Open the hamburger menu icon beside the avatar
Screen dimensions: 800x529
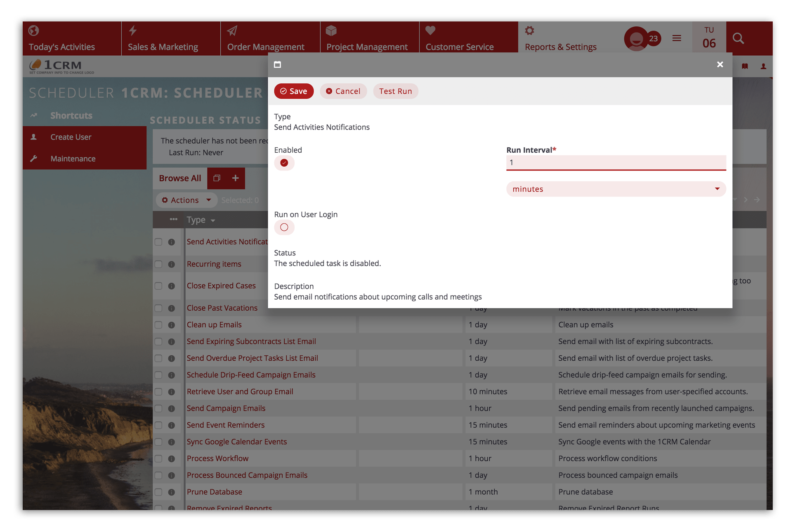[x=676, y=38]
